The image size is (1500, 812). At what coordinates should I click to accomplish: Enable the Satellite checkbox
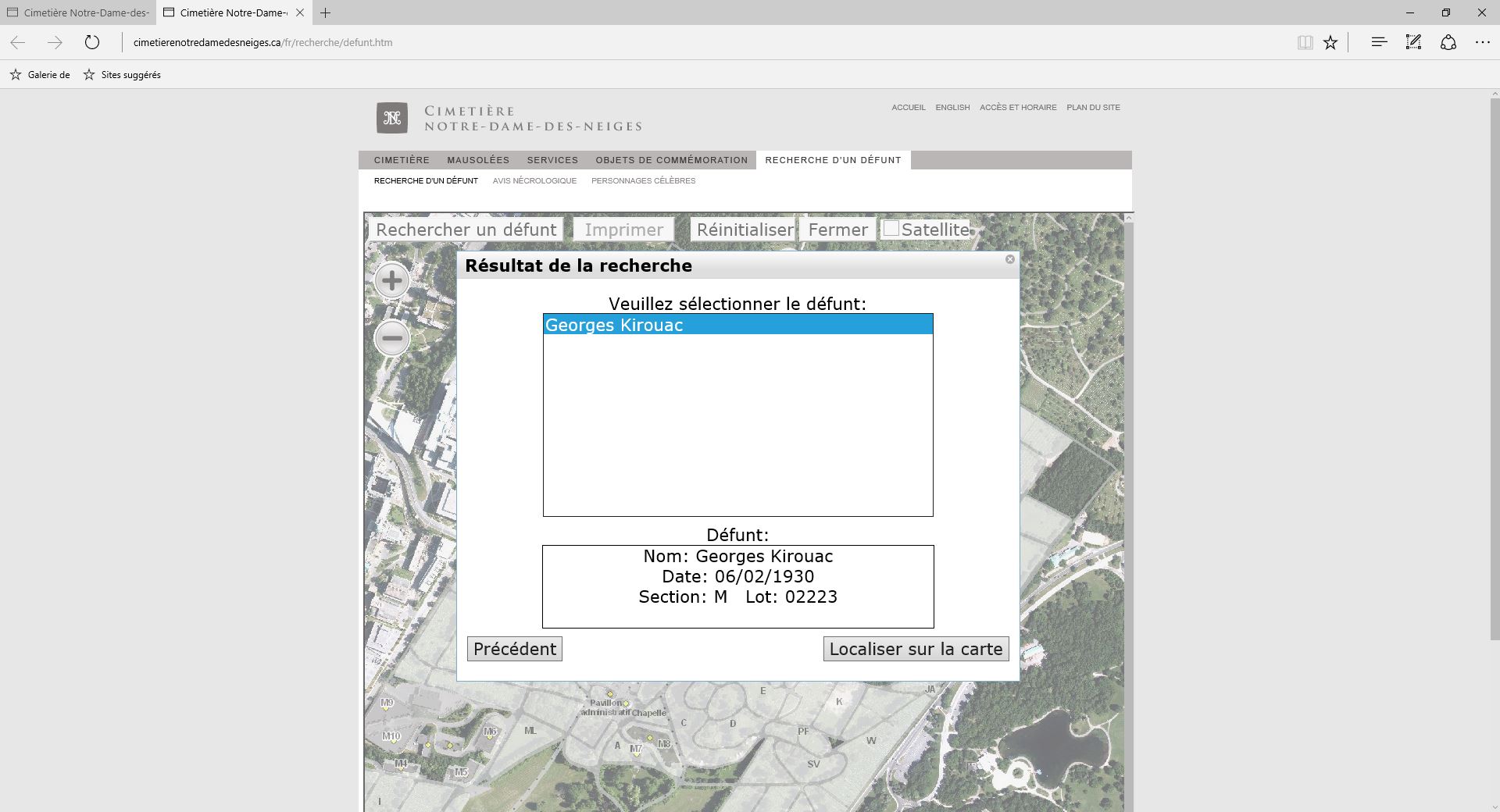coord(891,229)
